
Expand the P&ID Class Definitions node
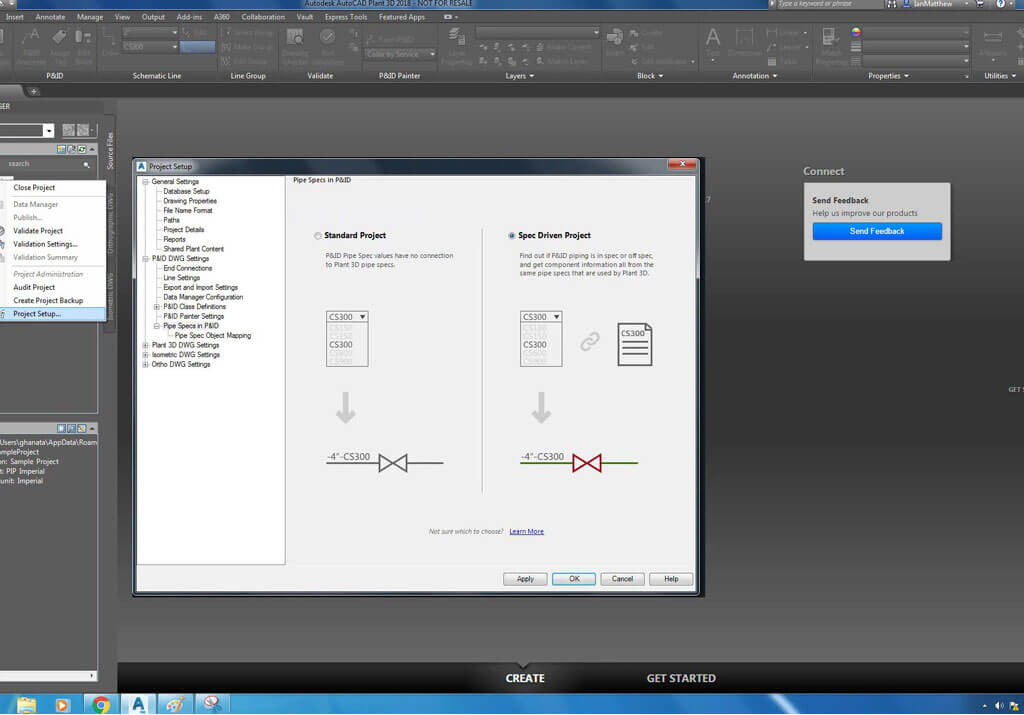click(157, 307)
